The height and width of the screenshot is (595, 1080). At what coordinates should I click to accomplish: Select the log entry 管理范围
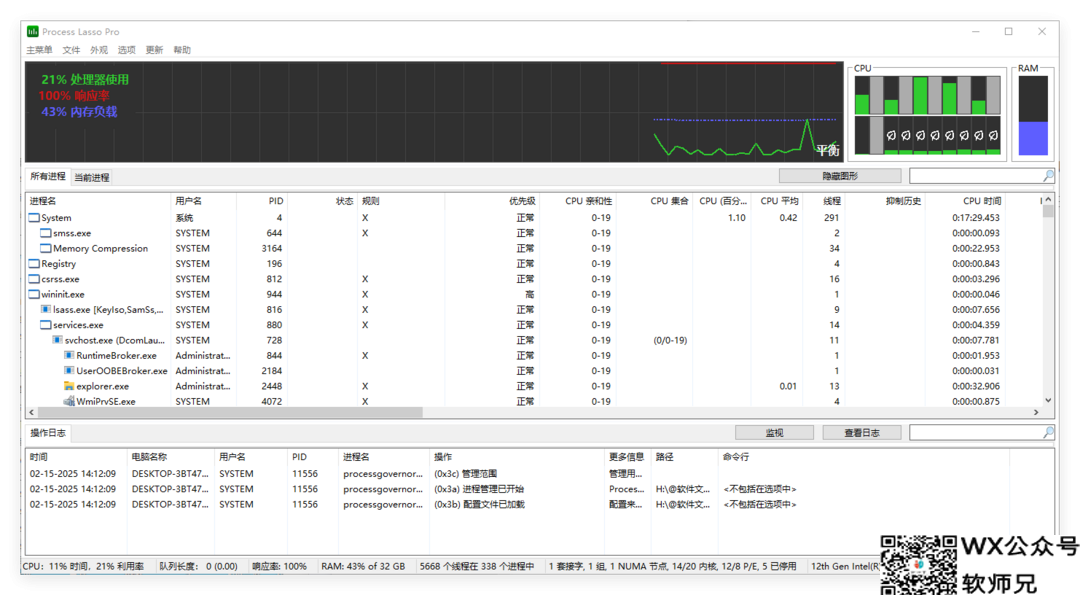click(539, 474)
